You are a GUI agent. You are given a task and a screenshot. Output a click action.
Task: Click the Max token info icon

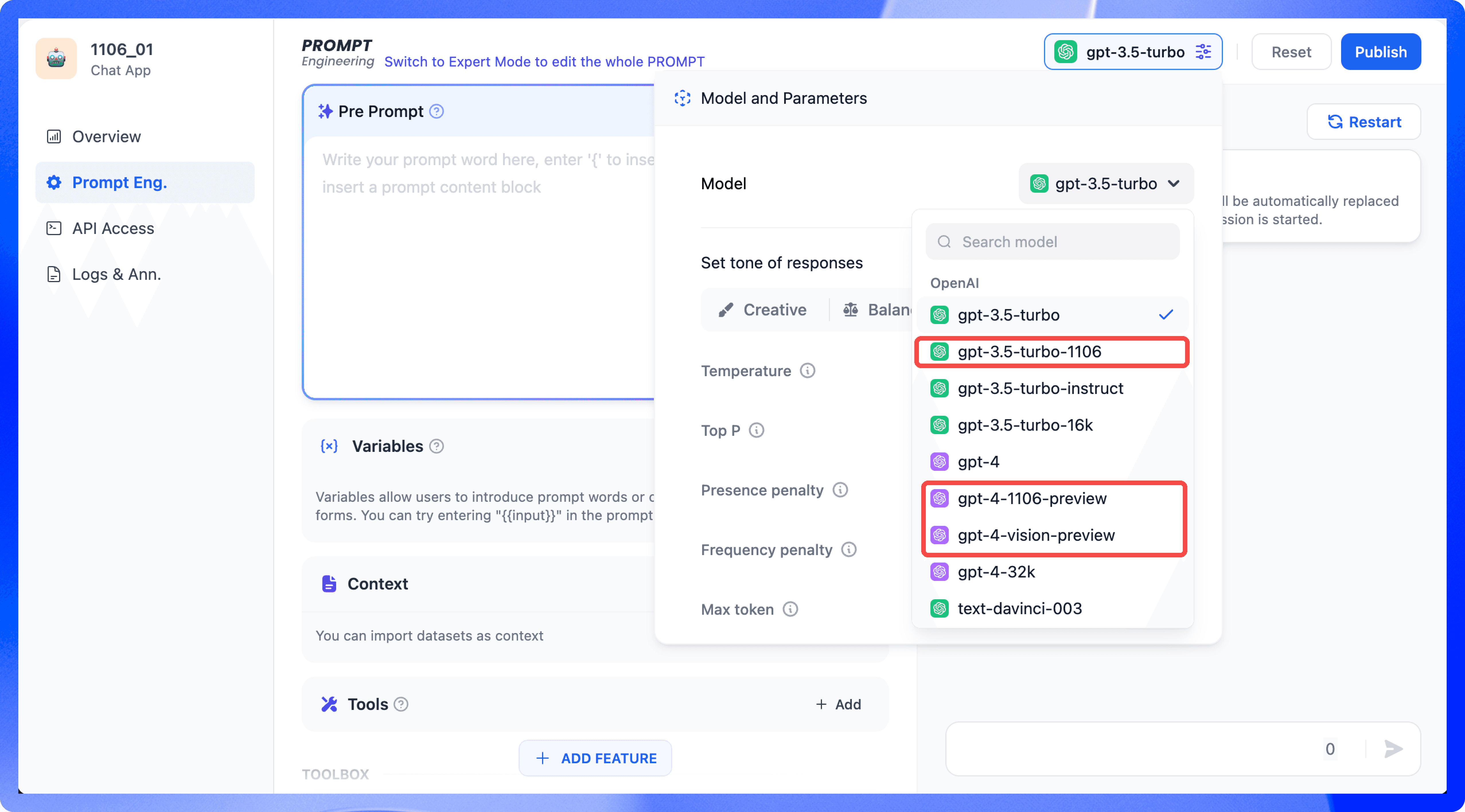[790, 609]
